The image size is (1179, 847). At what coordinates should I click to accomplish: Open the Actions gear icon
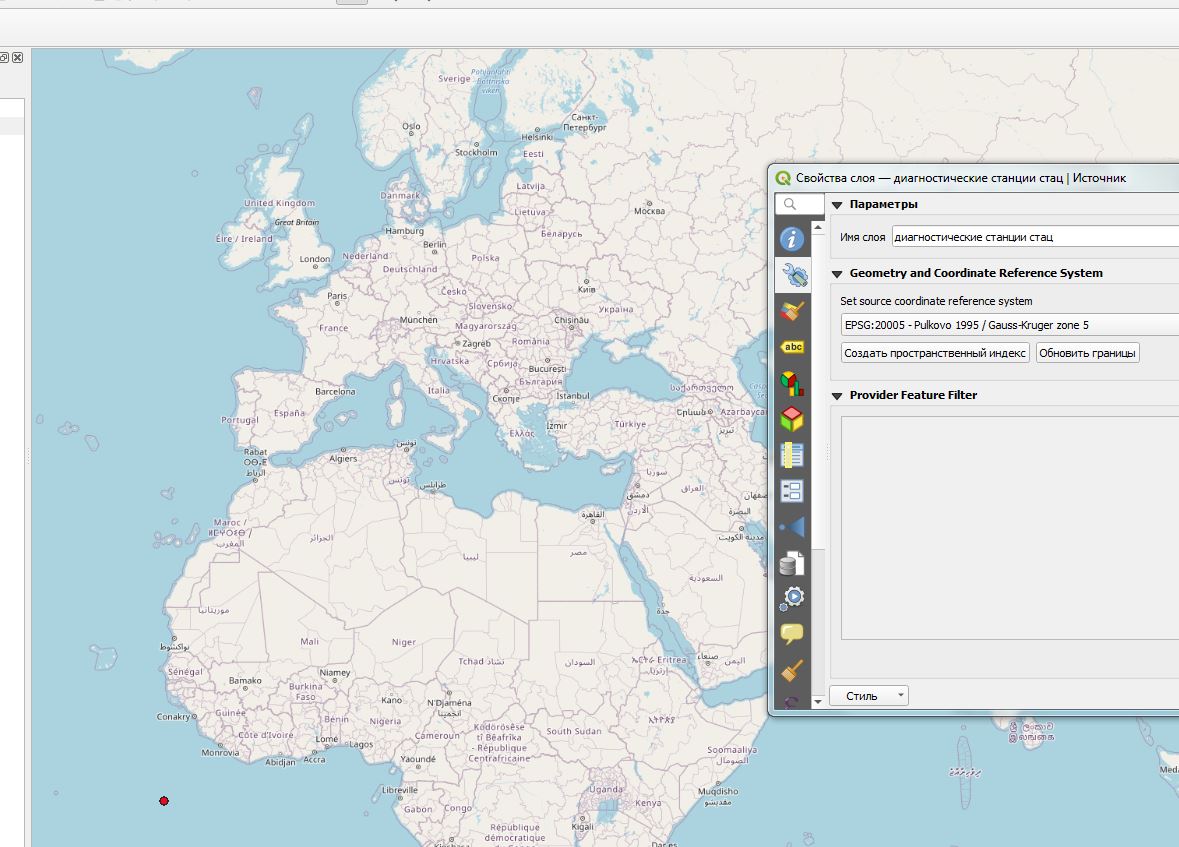coord(792,598)
